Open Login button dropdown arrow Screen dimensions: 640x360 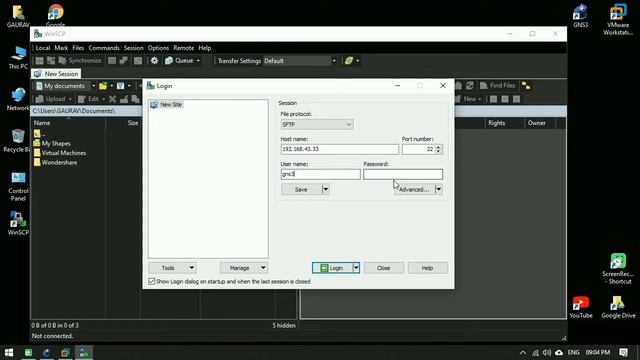pos(356,268)
